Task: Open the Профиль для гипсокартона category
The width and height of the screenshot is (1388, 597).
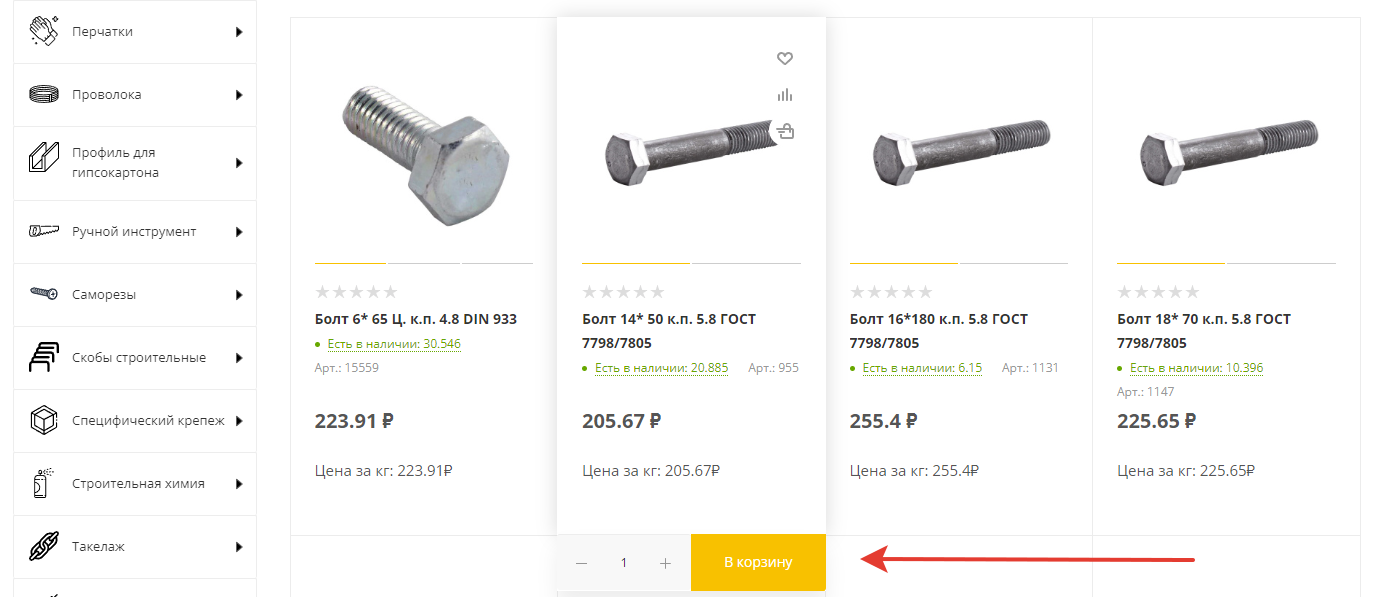Action: pos(115,163)
